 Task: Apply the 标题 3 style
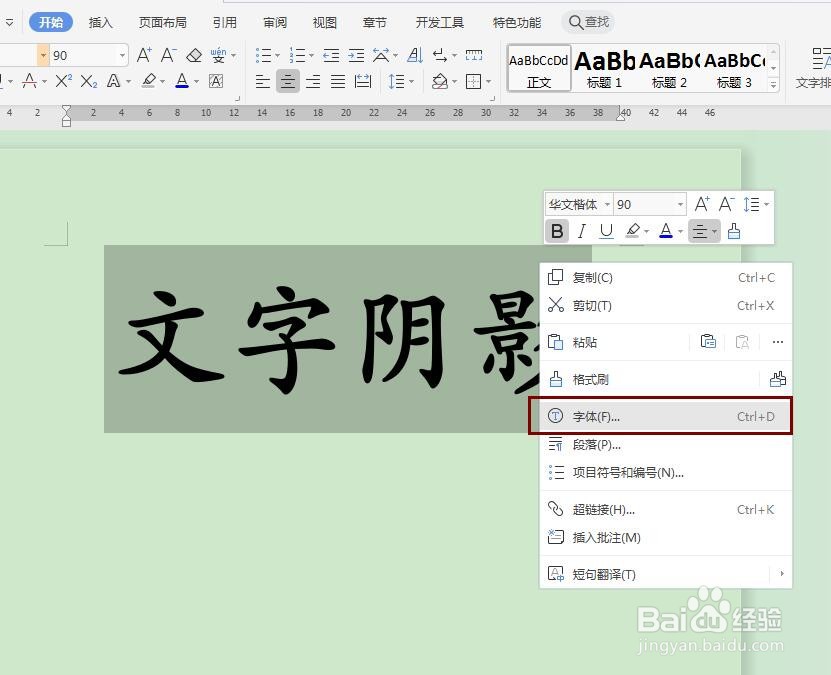tap(734, 69)
